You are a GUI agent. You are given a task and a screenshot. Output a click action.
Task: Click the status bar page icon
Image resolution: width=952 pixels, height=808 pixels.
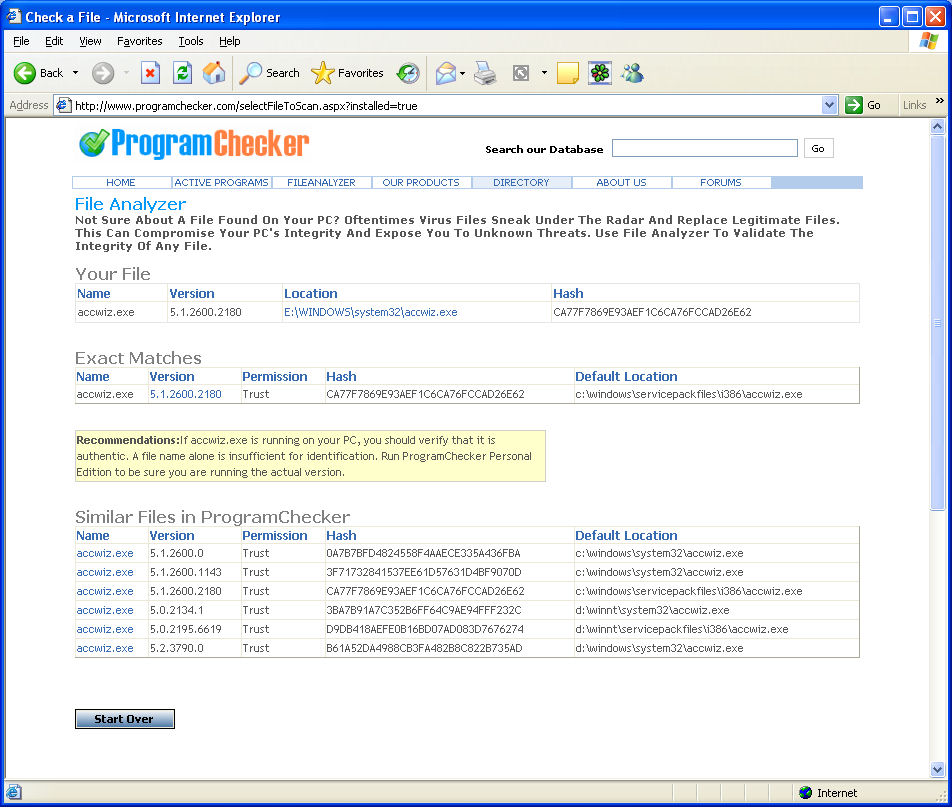click(x=13, y=792)
